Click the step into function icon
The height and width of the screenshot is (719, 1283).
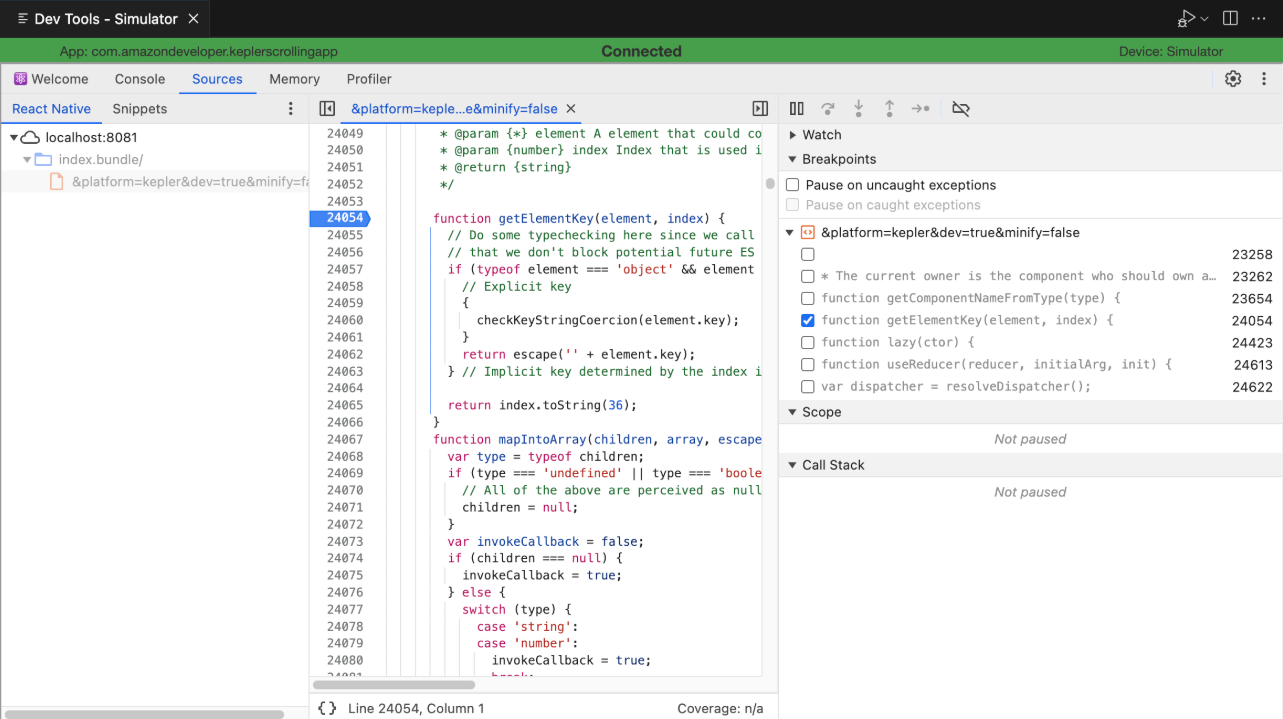(x=858, y=108)
